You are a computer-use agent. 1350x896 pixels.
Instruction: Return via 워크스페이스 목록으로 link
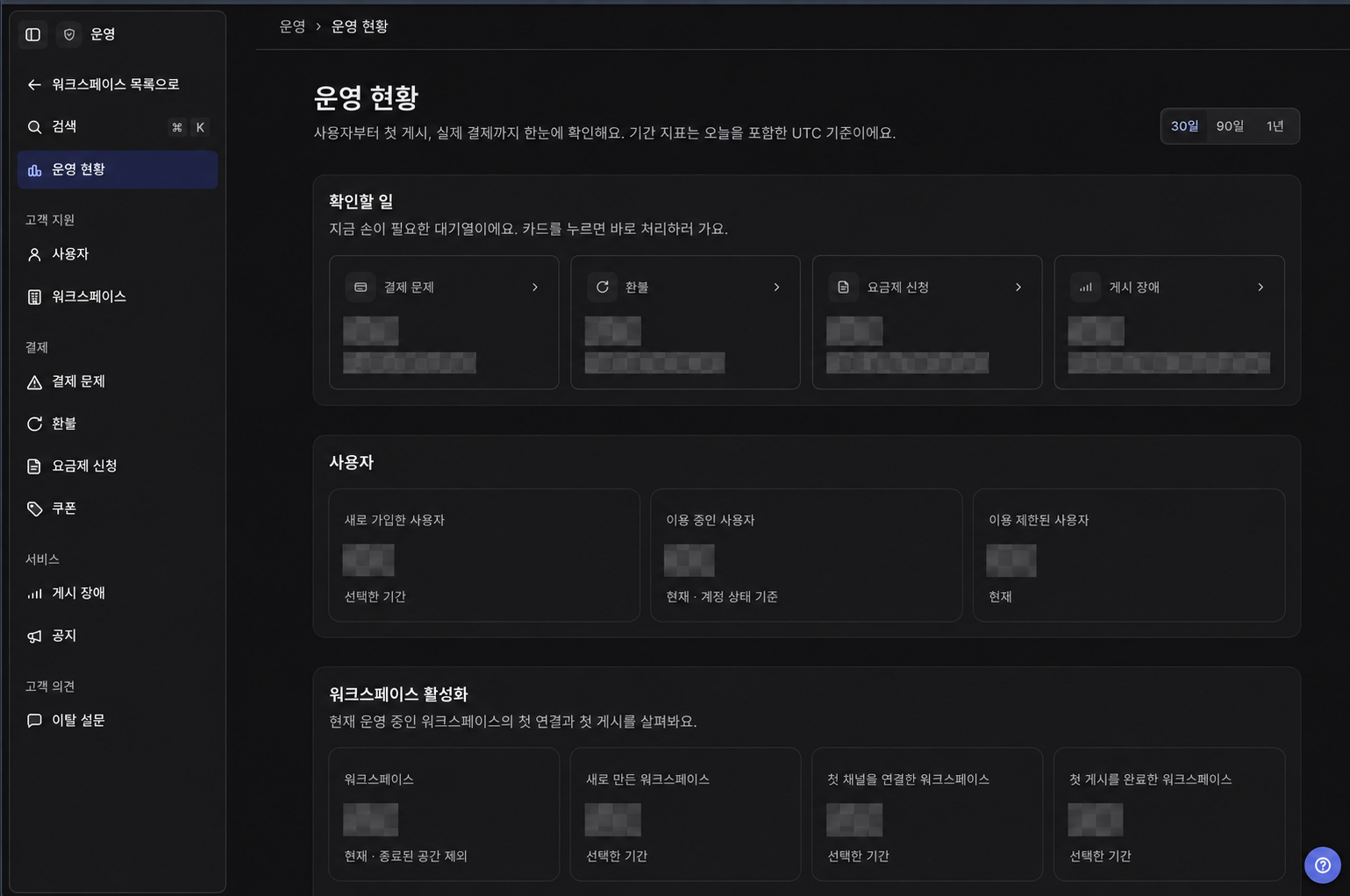coord(118,84)
